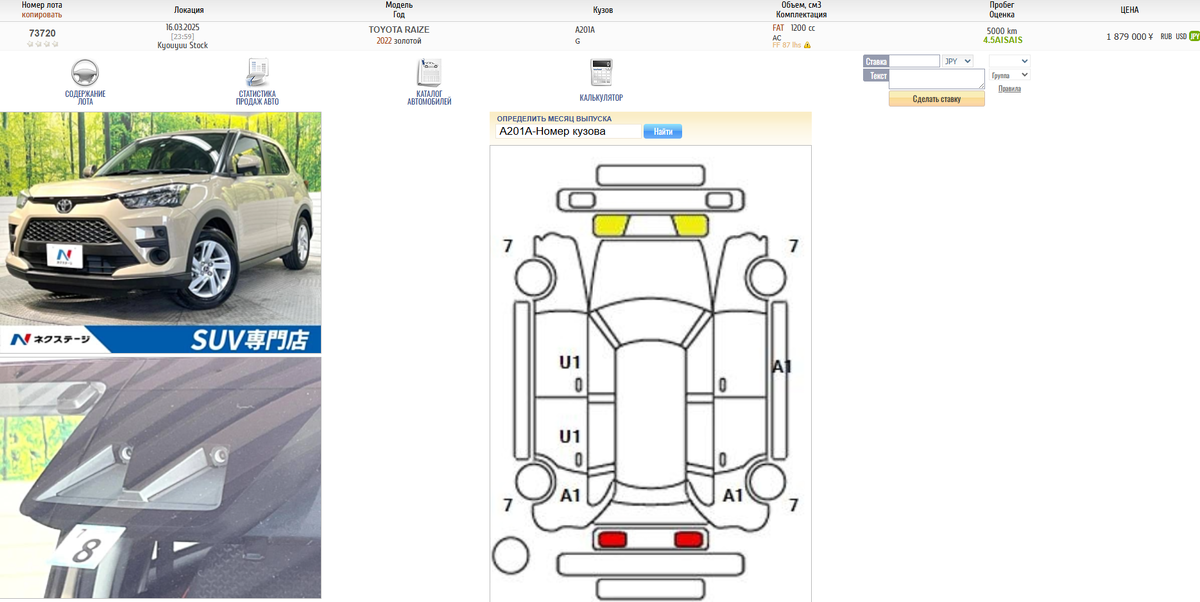Click the TOYOTA RAIZE model name
Viewport: 1200px width, 602px height.
pos(399,30)
